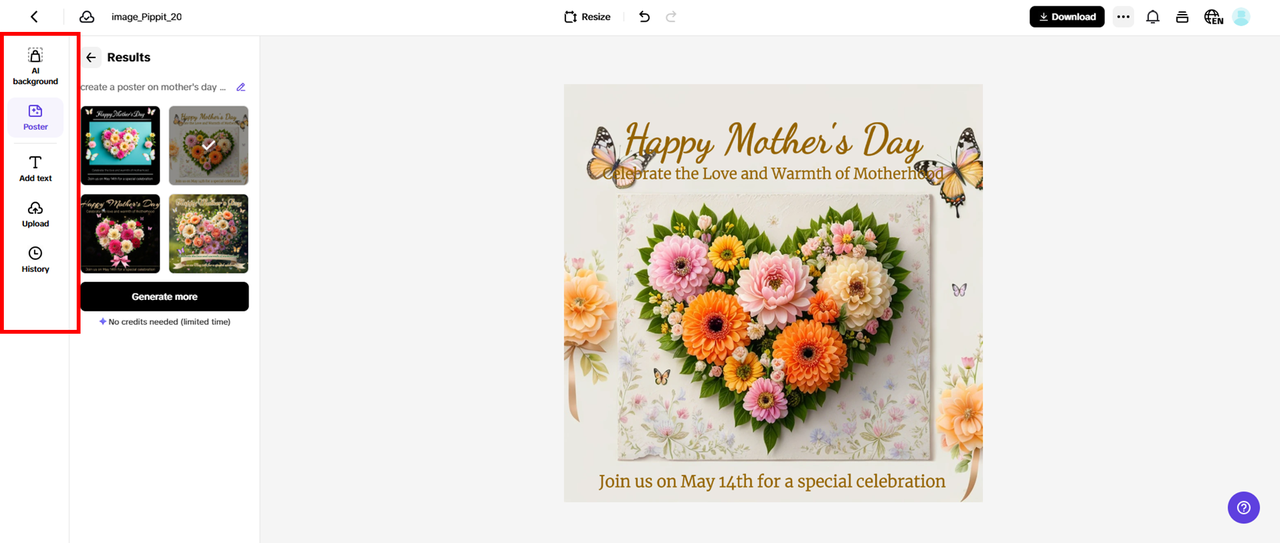Select the checked beige poster thumbnail

[x=208, y=145]
